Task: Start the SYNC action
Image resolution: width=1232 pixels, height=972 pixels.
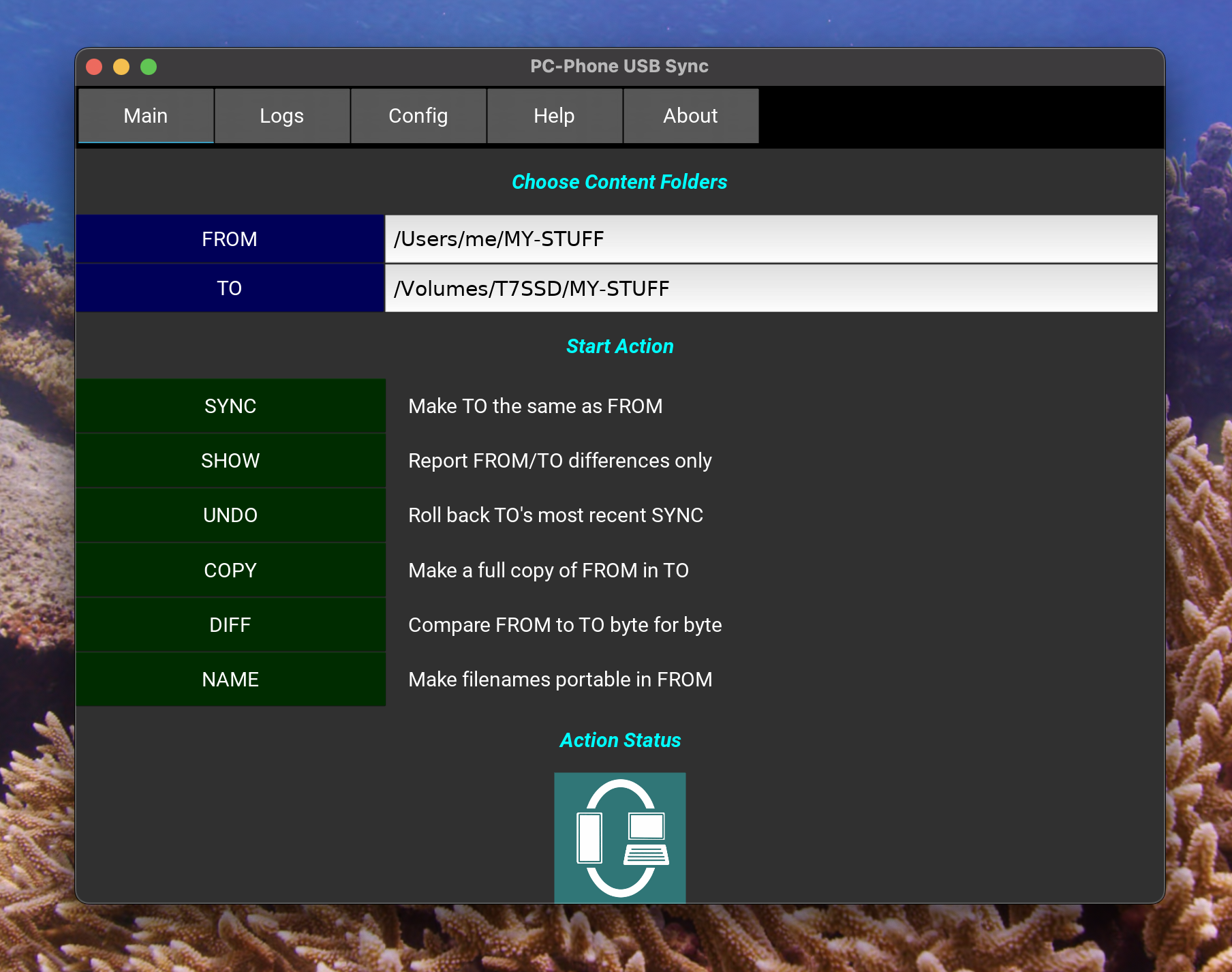Action: pos(230,406)
